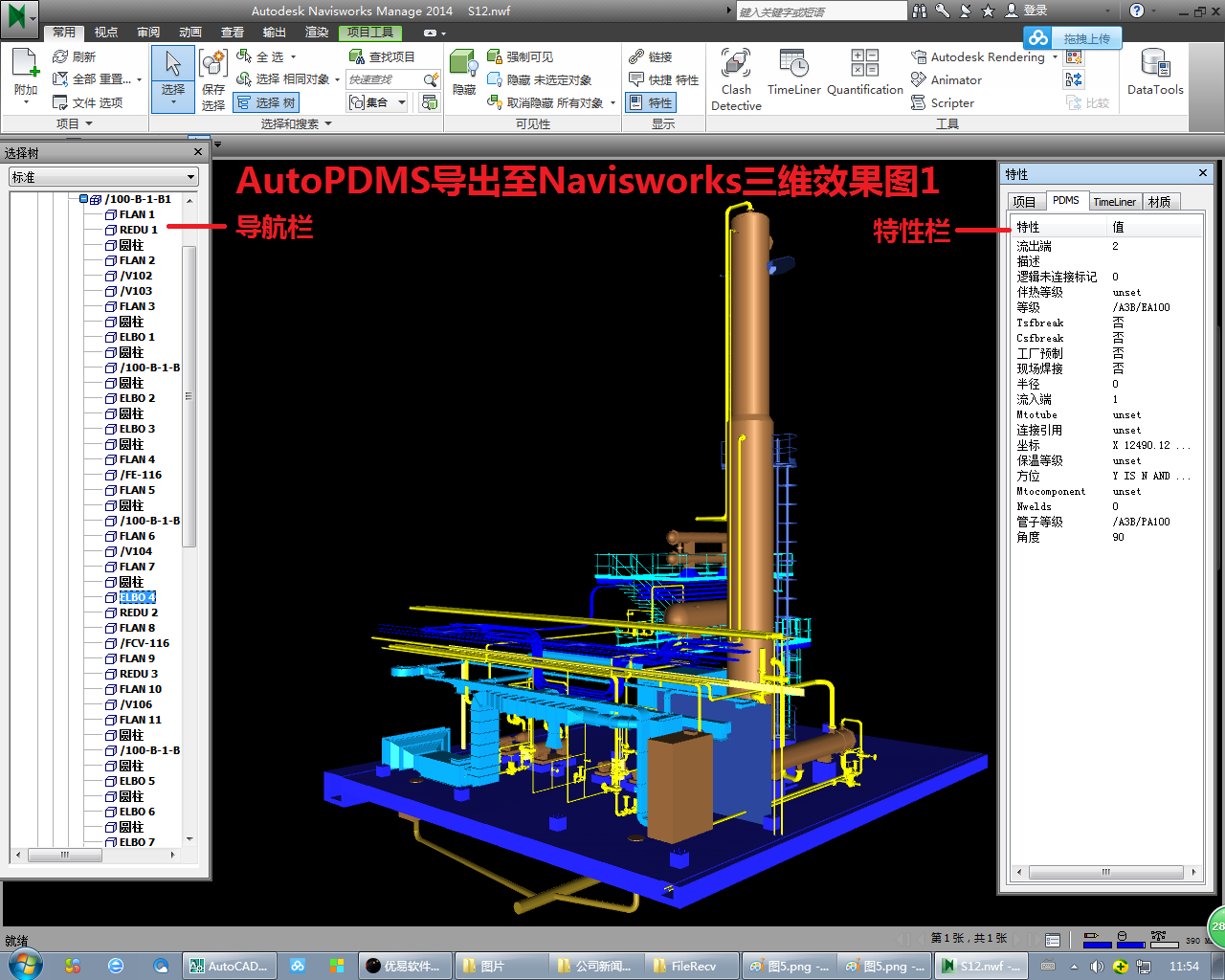1225x980 pixels.
Task: Click the search keyword input field
Action: point(821,11)
